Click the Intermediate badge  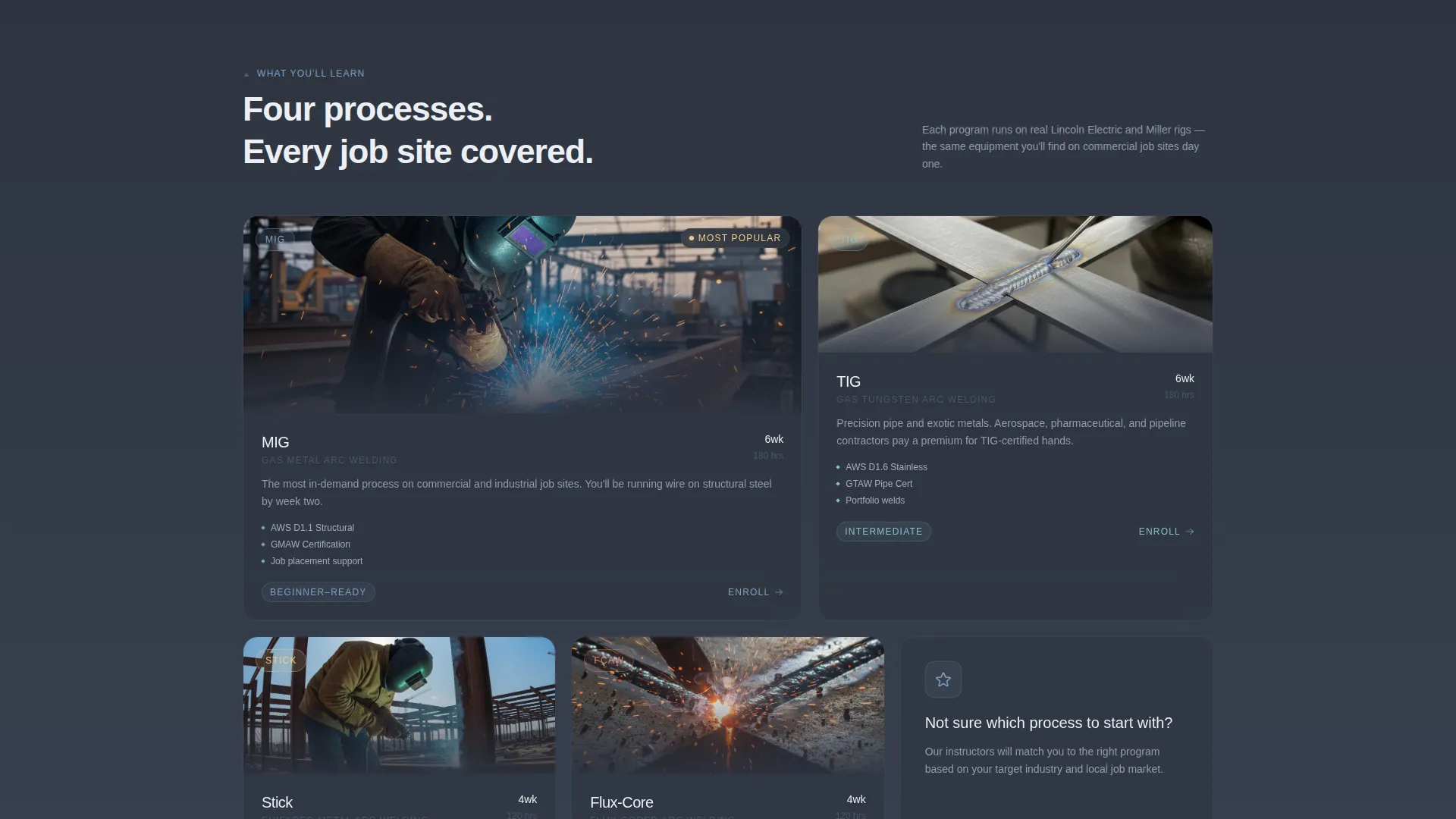pyautogui.click(x=883, y=532)
